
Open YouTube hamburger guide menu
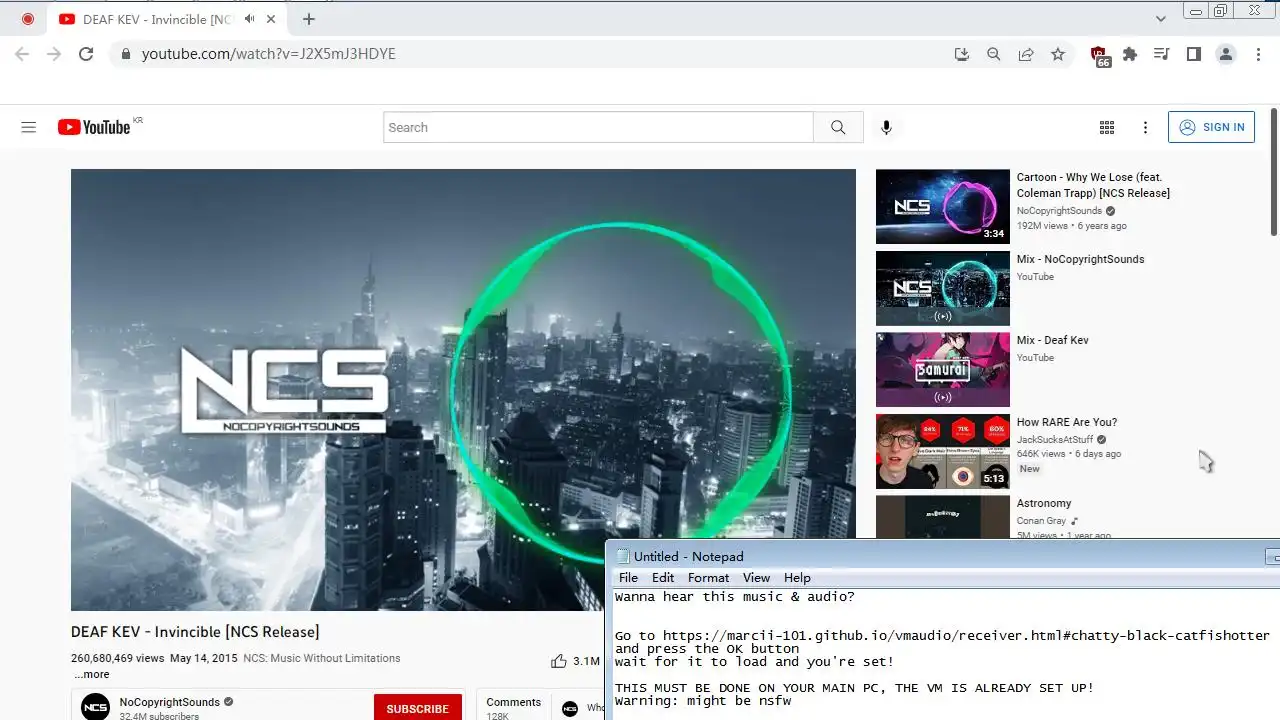(29, 127)
